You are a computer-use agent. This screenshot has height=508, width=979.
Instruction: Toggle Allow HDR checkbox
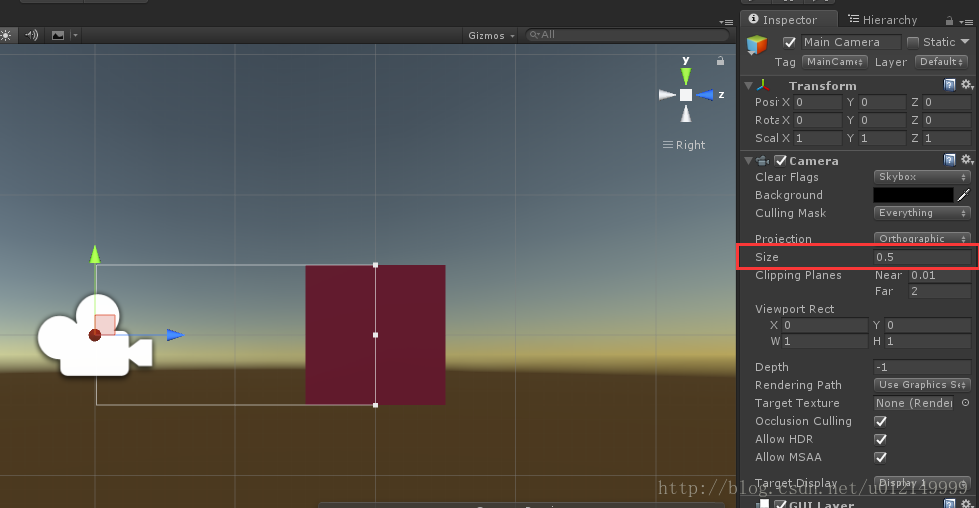click(880, 439)
